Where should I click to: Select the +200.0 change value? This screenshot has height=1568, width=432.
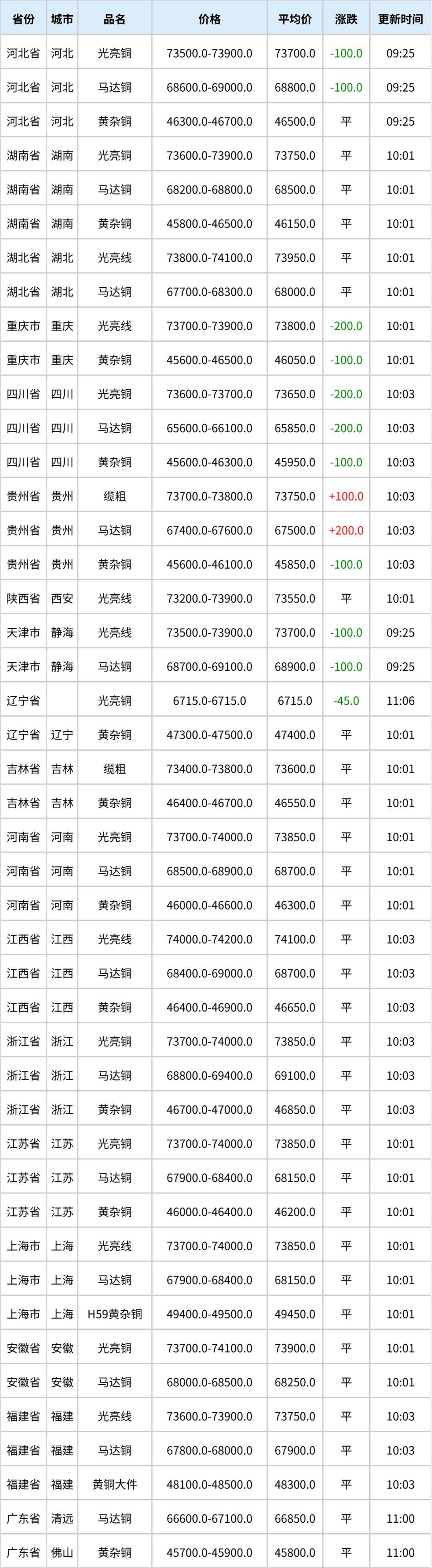(x=346, y=531)
